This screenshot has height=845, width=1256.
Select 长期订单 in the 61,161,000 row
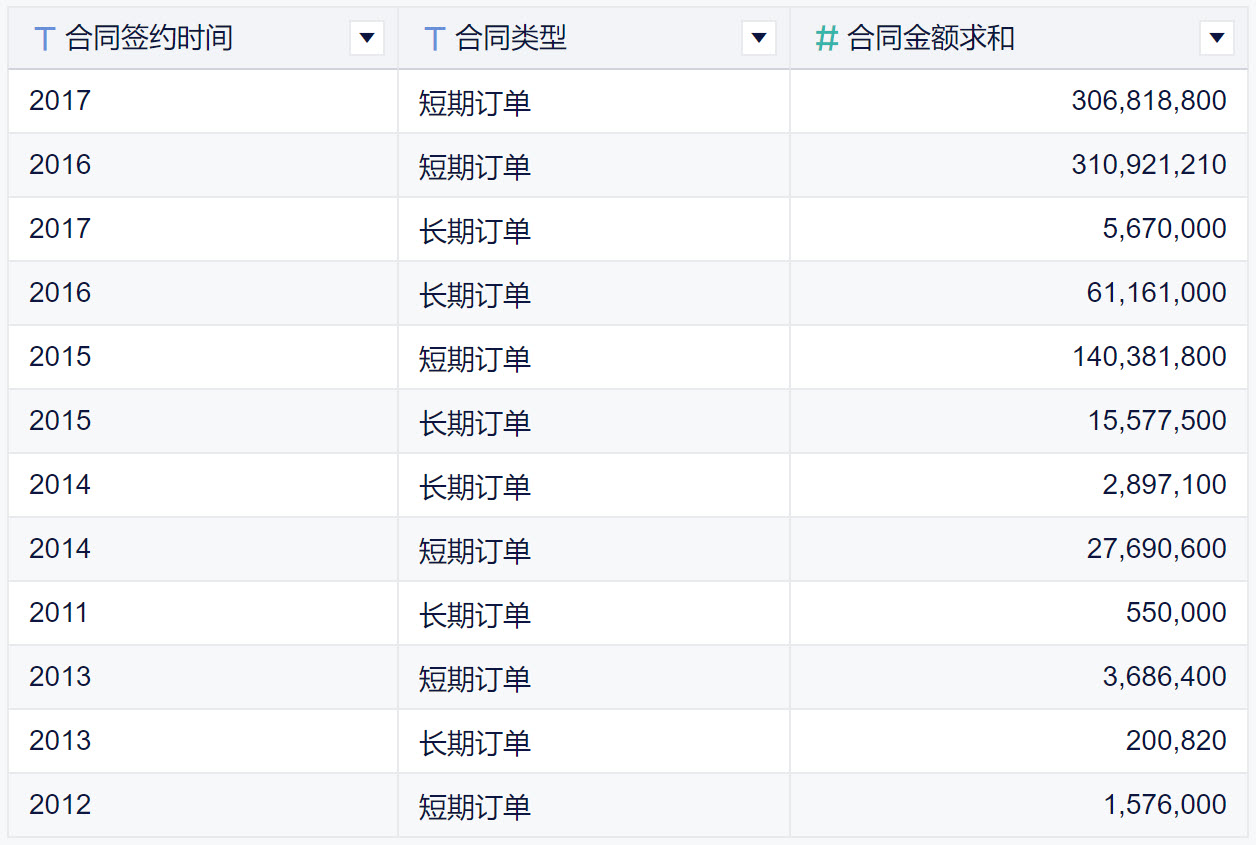[475, 295]
